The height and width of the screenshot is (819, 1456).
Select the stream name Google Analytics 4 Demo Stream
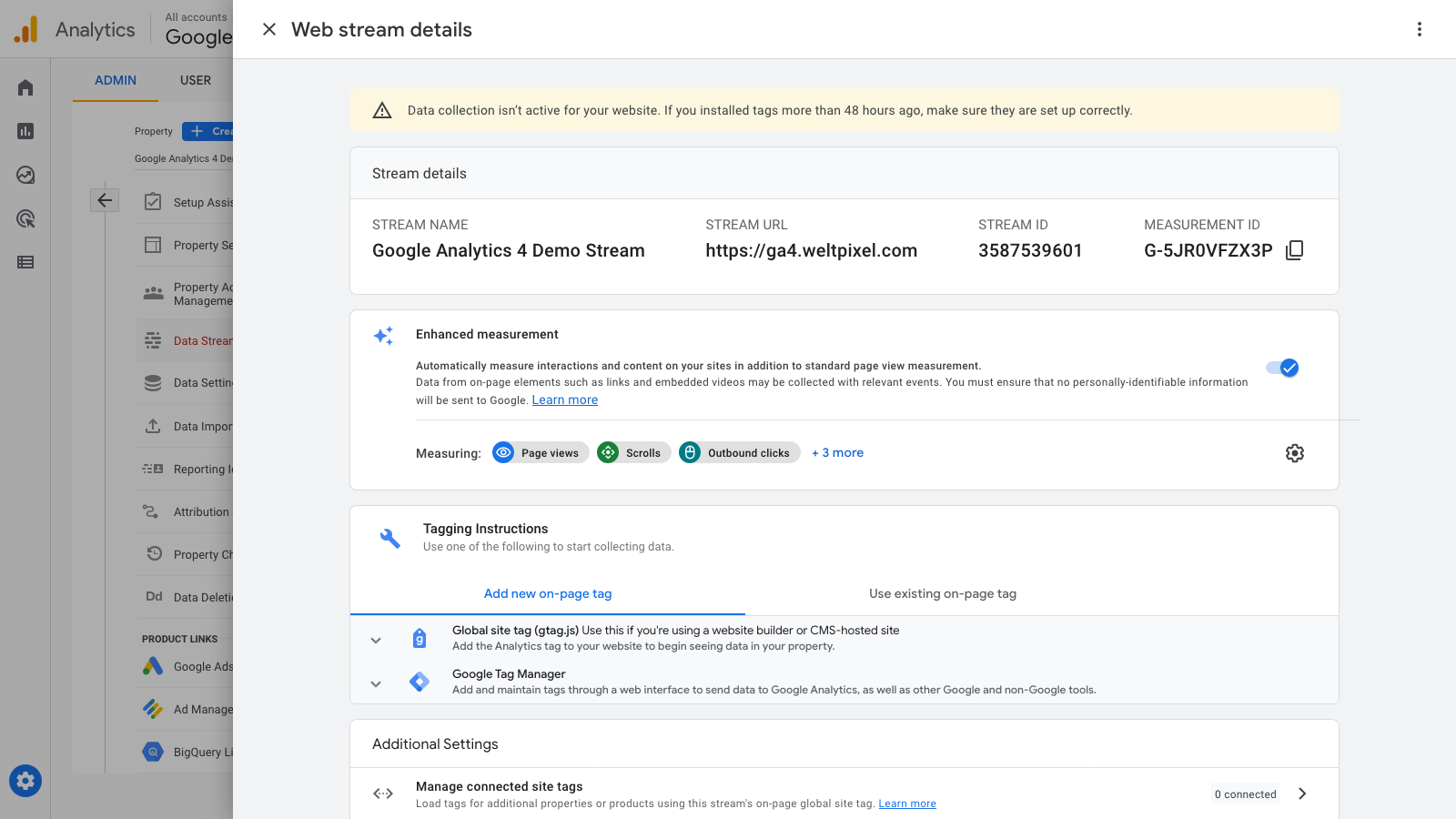(x=509, y=250)
